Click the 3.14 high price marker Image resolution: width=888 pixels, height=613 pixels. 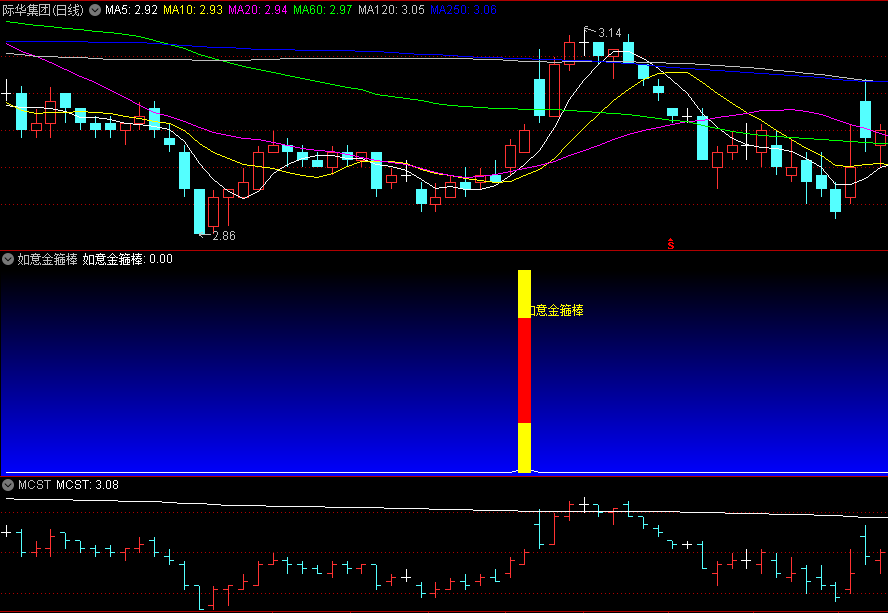(610, 33)
